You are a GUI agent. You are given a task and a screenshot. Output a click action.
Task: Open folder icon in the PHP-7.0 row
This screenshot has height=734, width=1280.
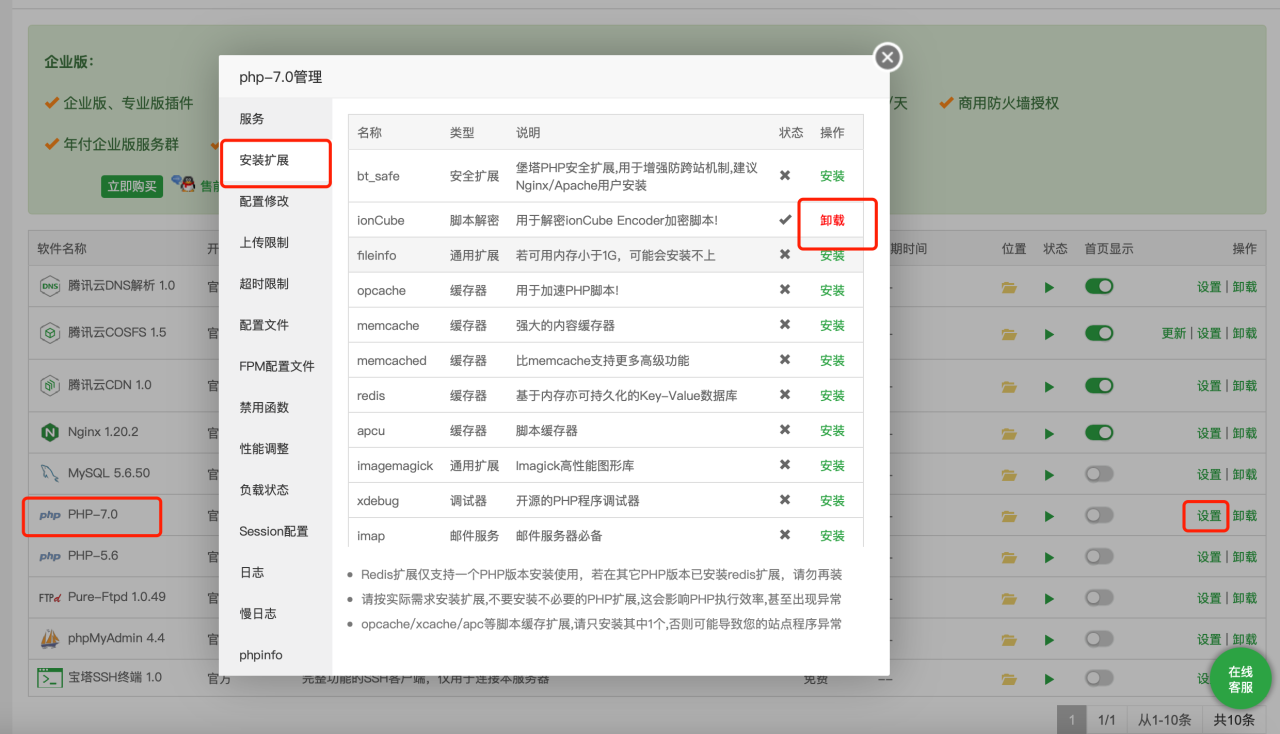pyautogui.click(x=1009, y=516)
